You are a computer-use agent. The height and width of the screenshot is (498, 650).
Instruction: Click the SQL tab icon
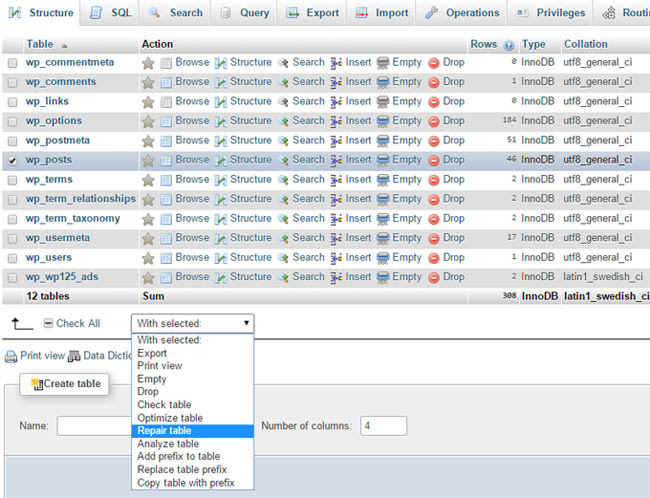click(x=96, y=13)
